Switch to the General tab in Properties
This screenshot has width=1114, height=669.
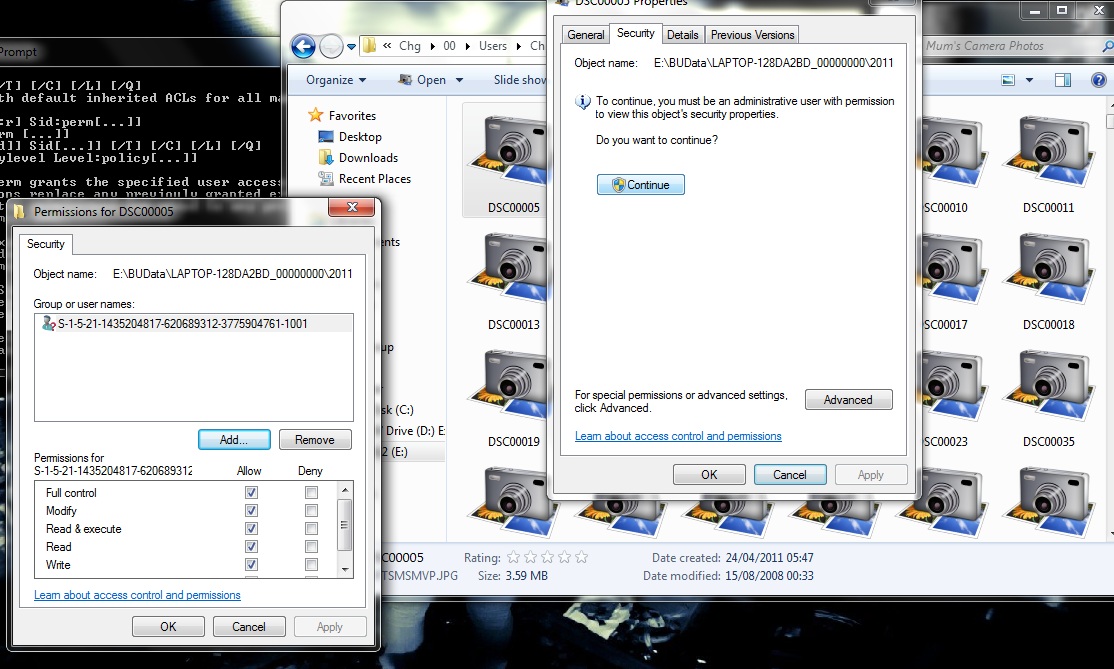585,35
